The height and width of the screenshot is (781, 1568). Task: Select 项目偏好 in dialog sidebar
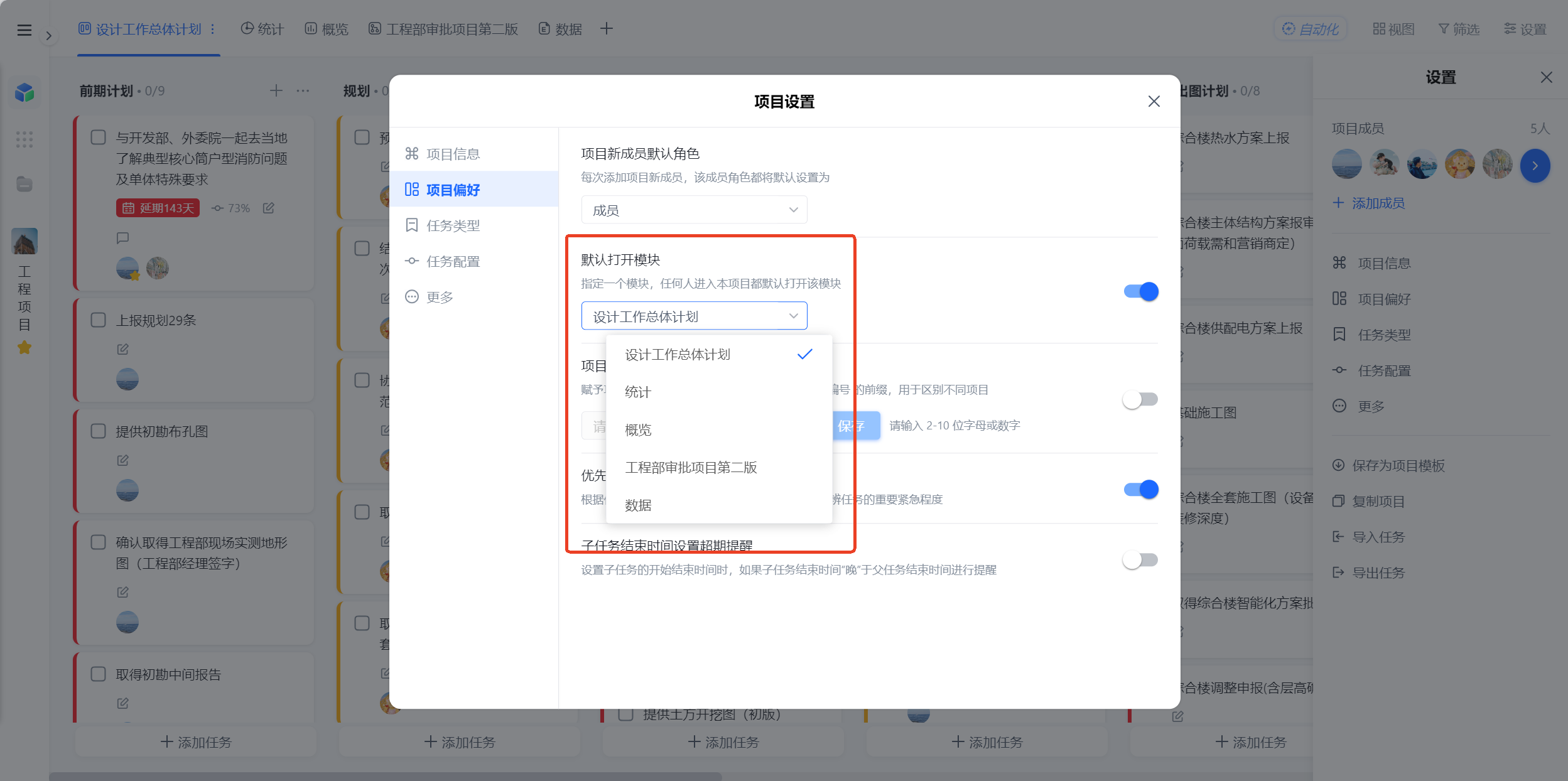click(x=474, y=190)
